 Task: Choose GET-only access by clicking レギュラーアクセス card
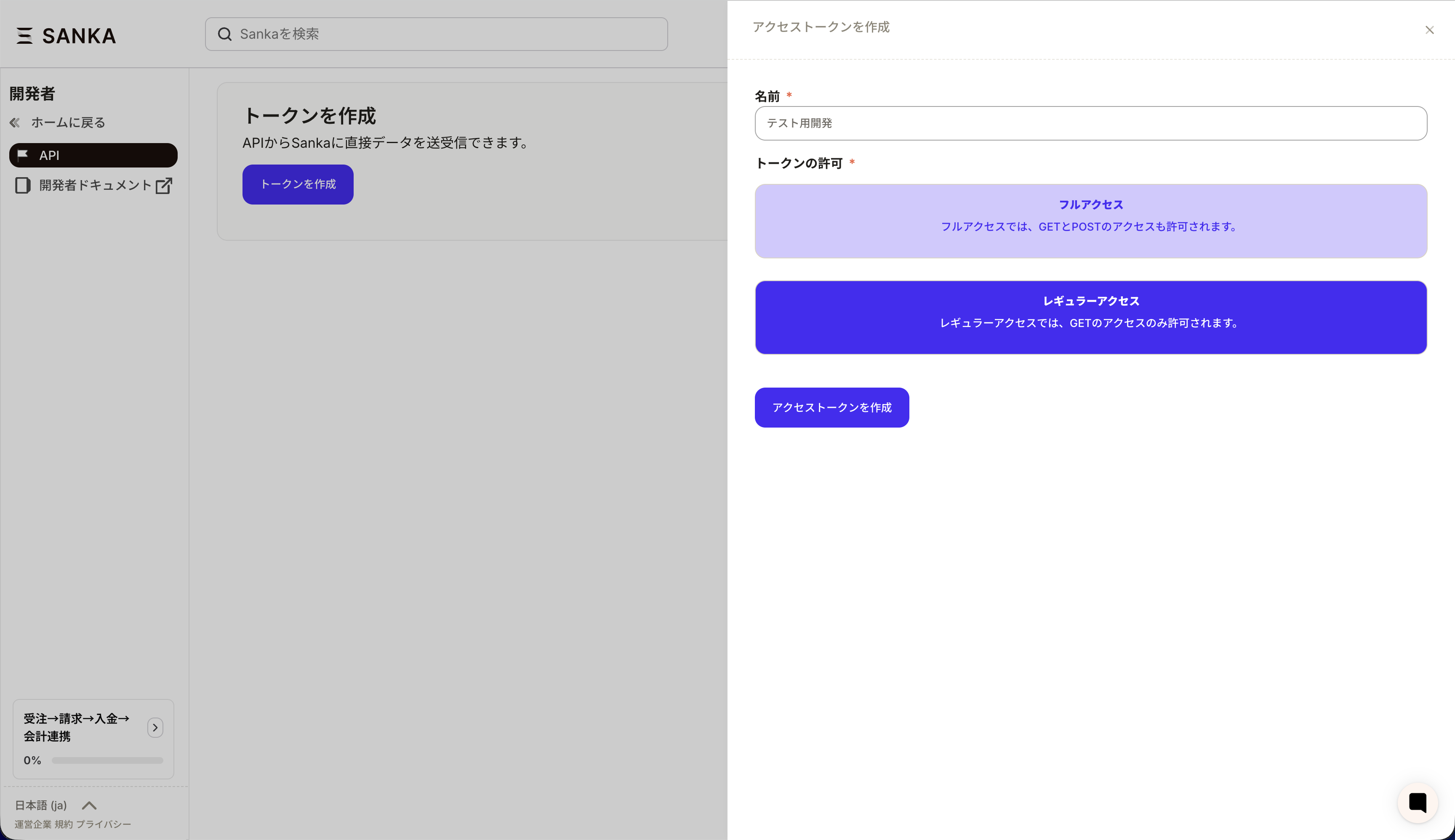[x=1090, y=317]
